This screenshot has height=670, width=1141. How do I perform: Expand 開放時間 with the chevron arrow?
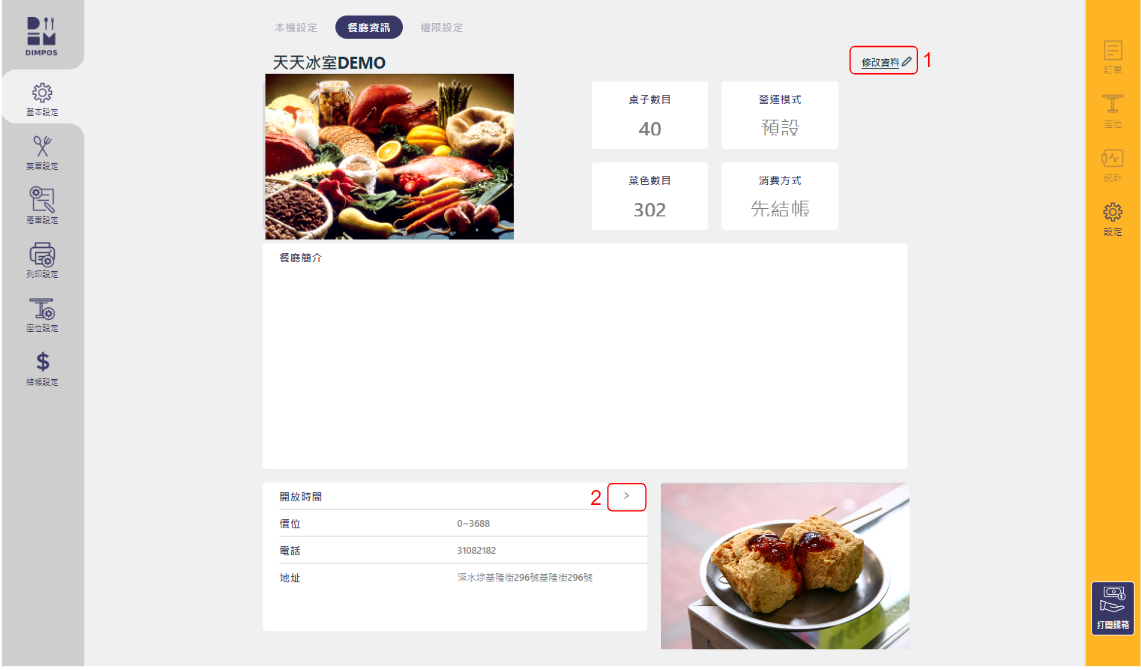pos(627,496)
